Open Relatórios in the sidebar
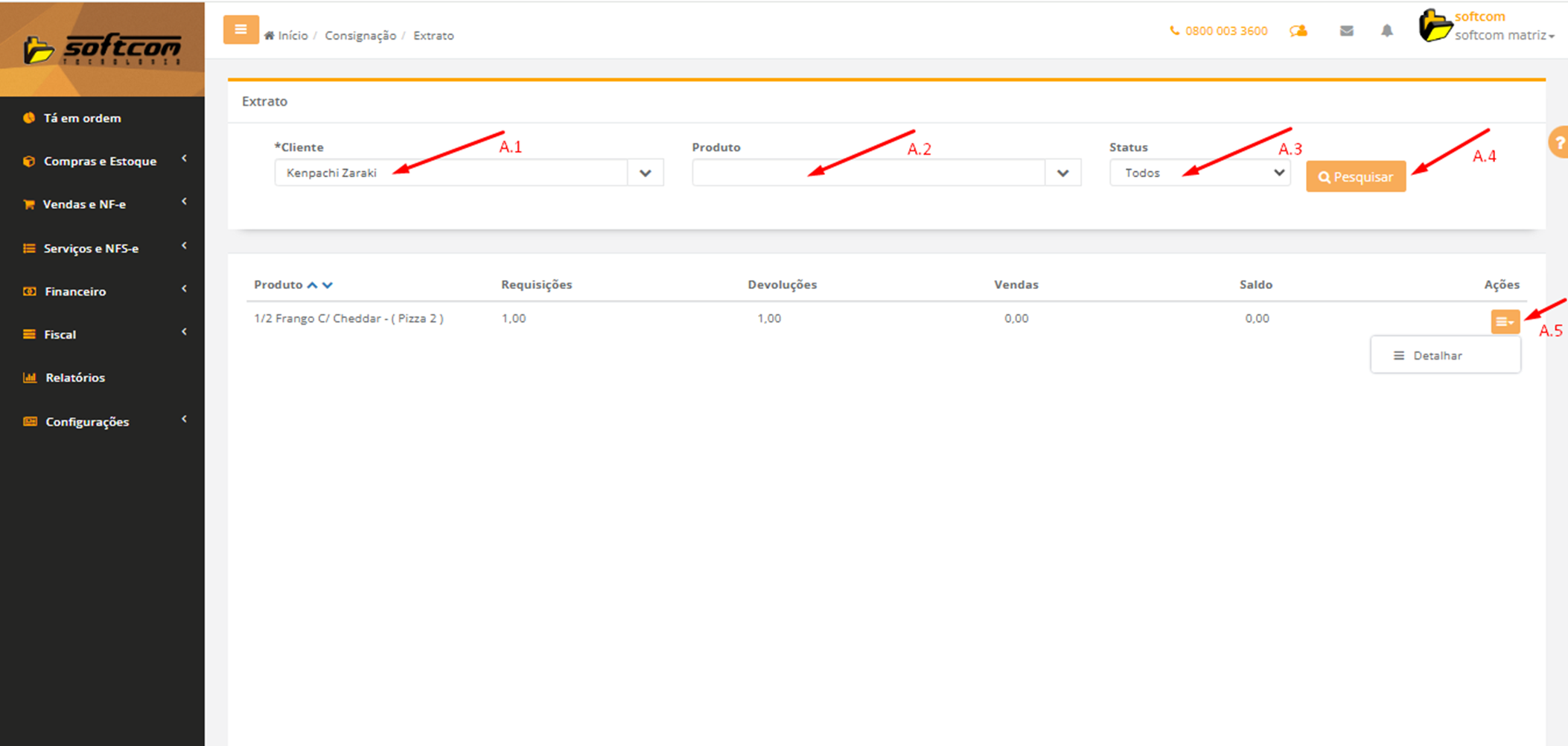Image resolution: width=1568 pixels, height=746 pixels. [74, 377]
